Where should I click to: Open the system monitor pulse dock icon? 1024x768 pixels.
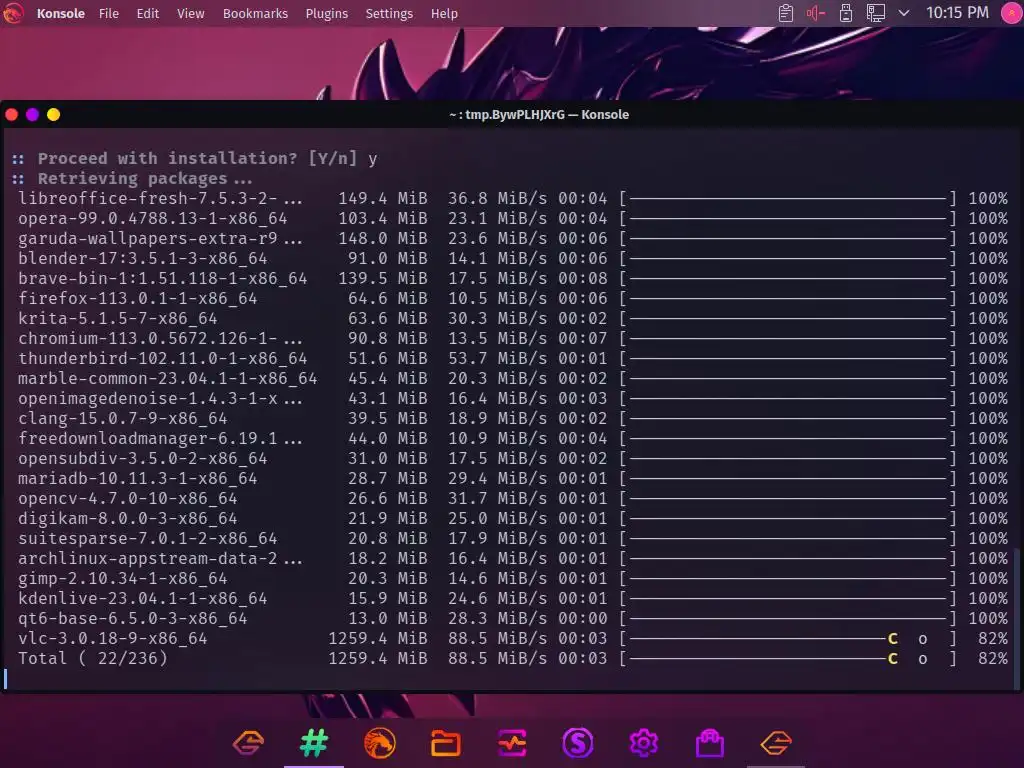coord(512,743)
